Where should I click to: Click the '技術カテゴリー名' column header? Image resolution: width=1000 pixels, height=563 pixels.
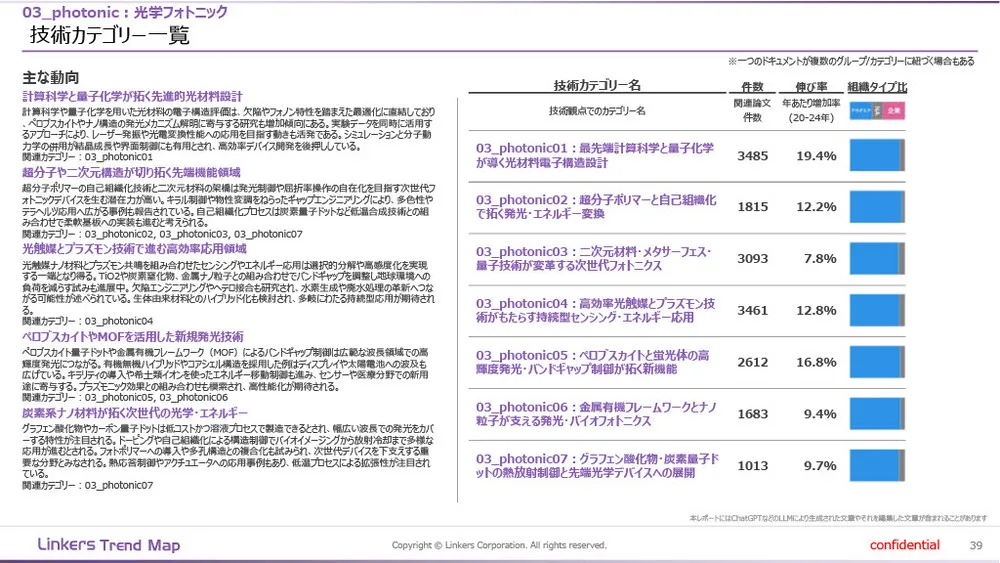pos(597,85)
